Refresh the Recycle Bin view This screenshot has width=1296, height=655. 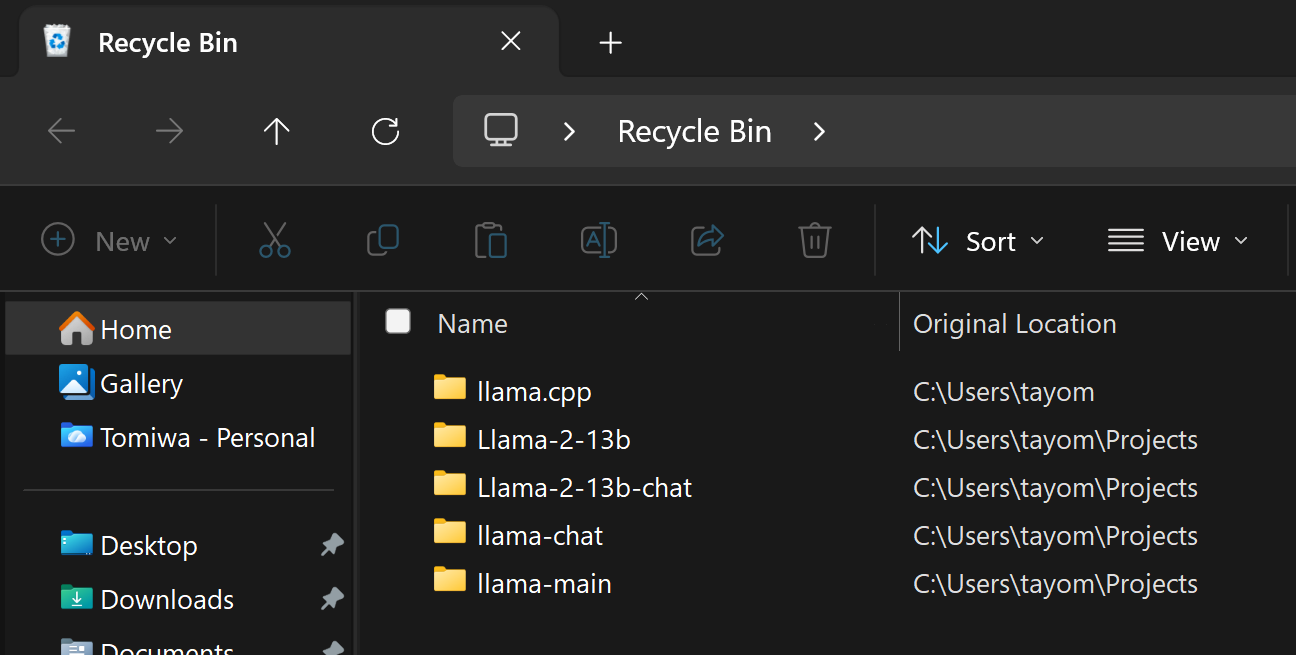tap(385, 131)
